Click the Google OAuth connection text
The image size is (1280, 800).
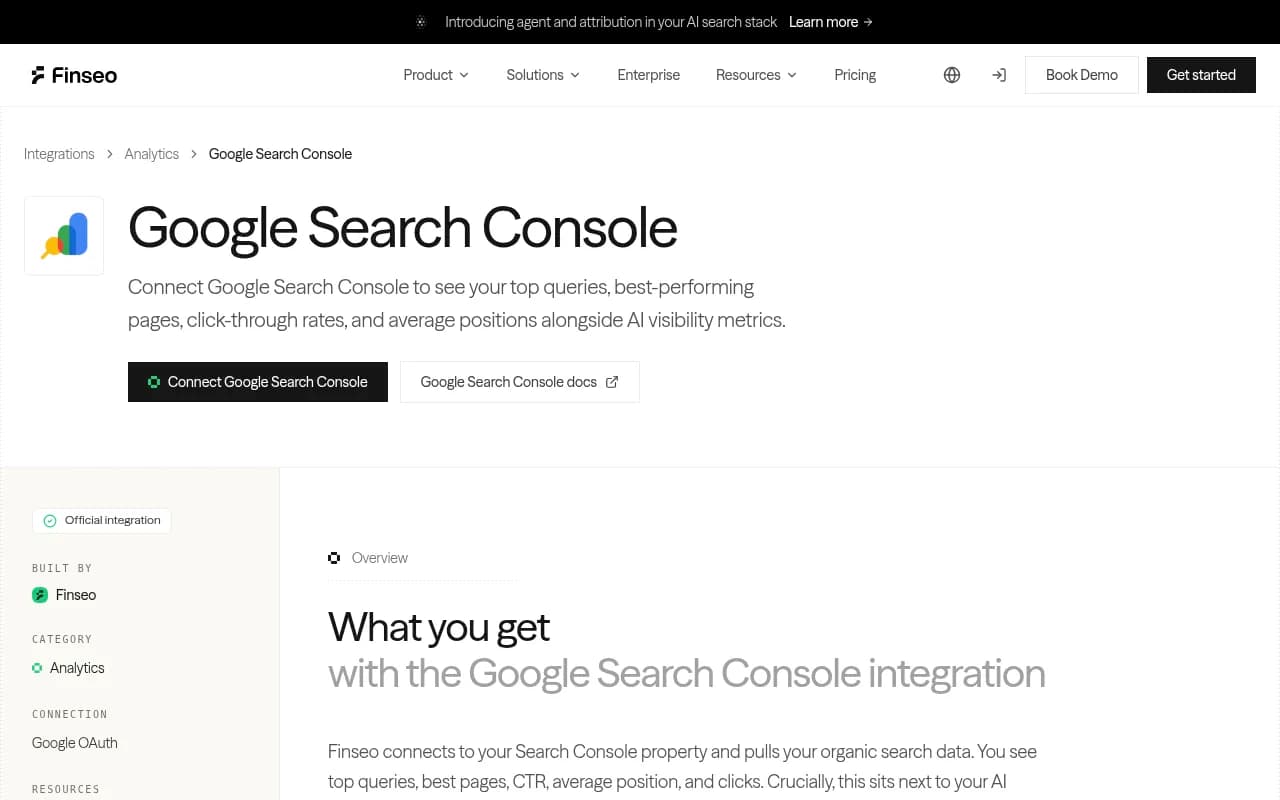tap(75, 743)
